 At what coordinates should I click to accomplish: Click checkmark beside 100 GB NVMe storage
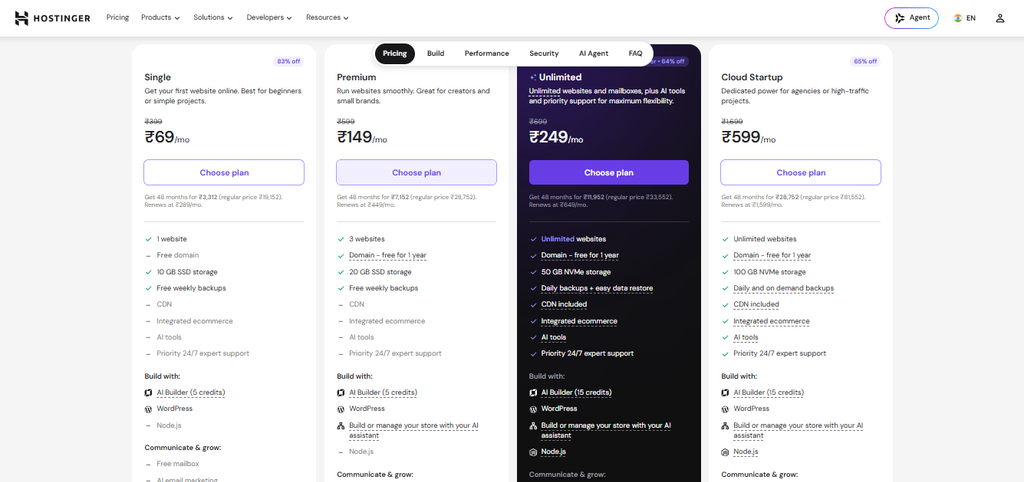[725, 272]
